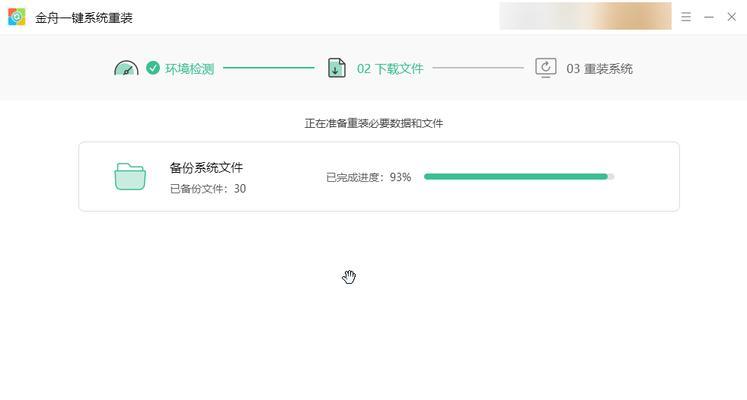
Task: Click the green backup progress bar
Action: pos(519,177)
